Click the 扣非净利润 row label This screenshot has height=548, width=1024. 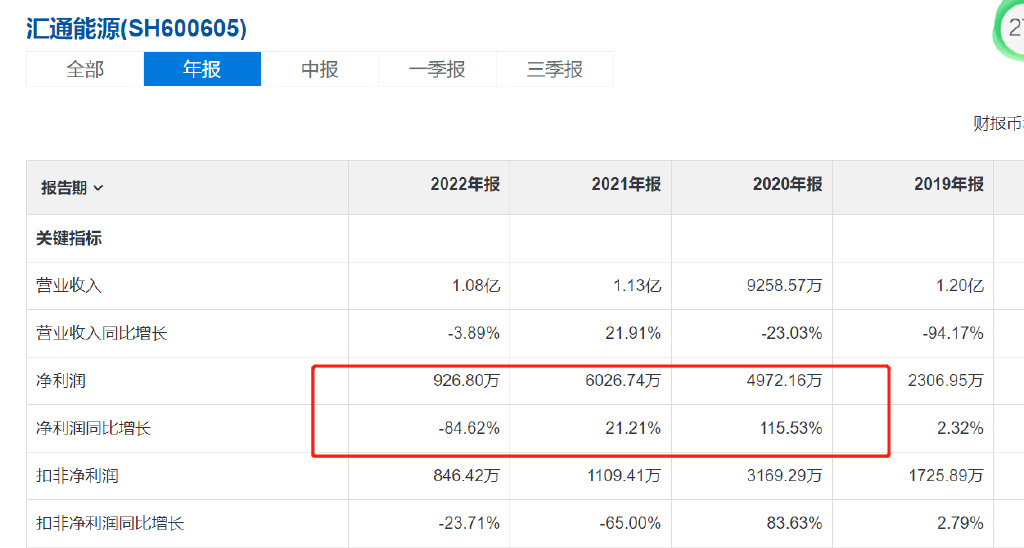[x=77, y=475]
